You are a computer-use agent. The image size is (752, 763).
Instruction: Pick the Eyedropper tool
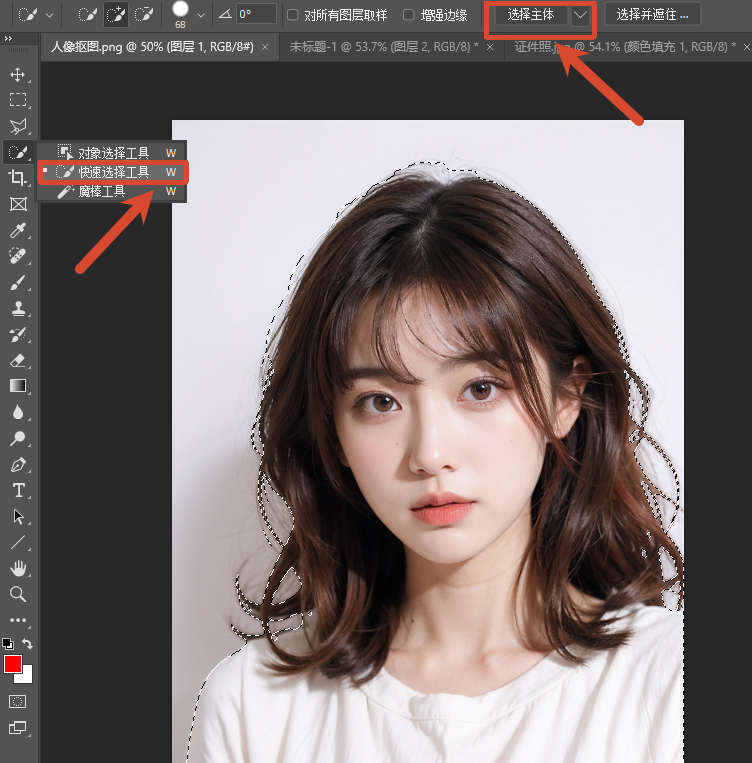[18, 231]
